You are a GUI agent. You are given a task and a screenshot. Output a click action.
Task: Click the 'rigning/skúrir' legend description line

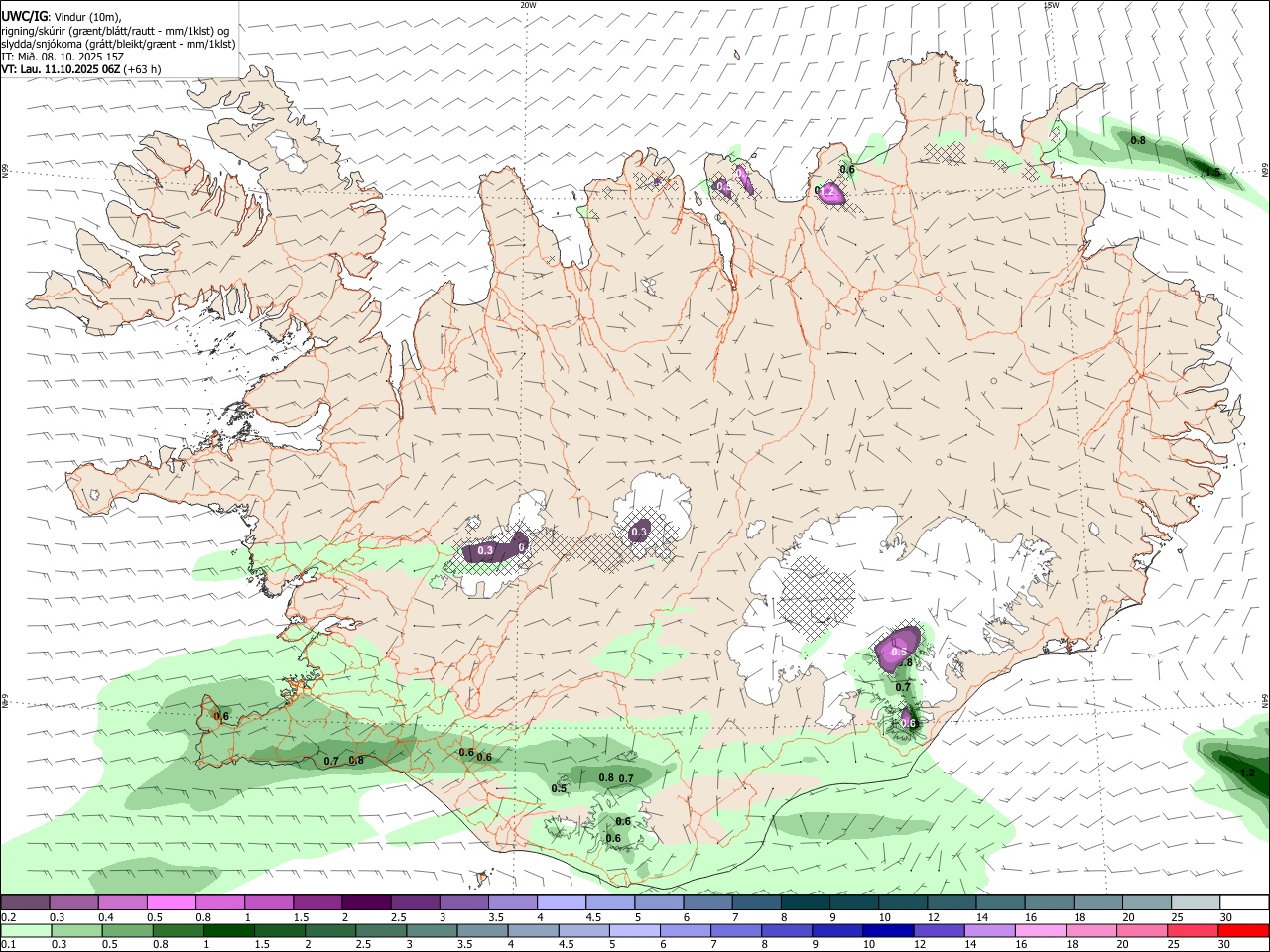(x=115, y=30)
